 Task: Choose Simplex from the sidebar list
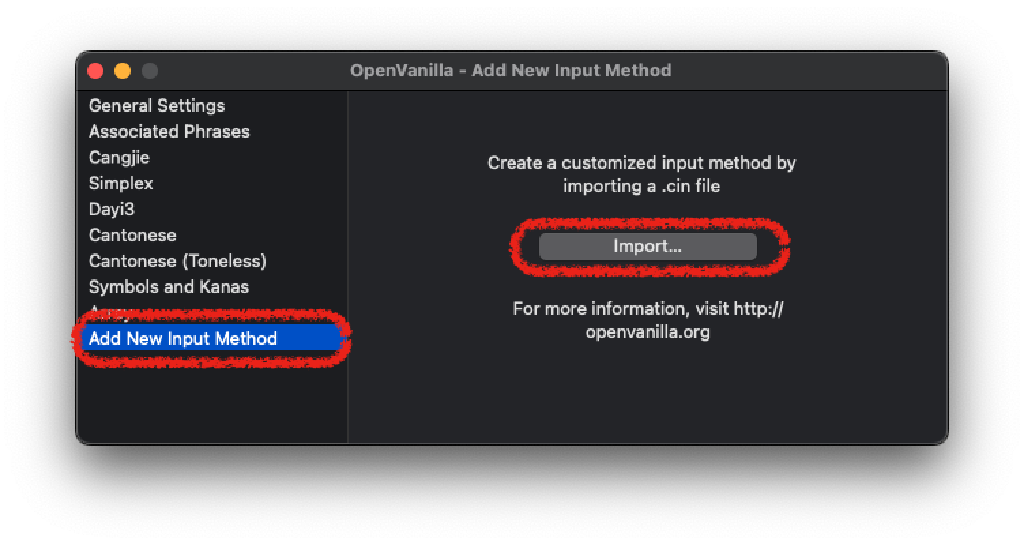121,184
